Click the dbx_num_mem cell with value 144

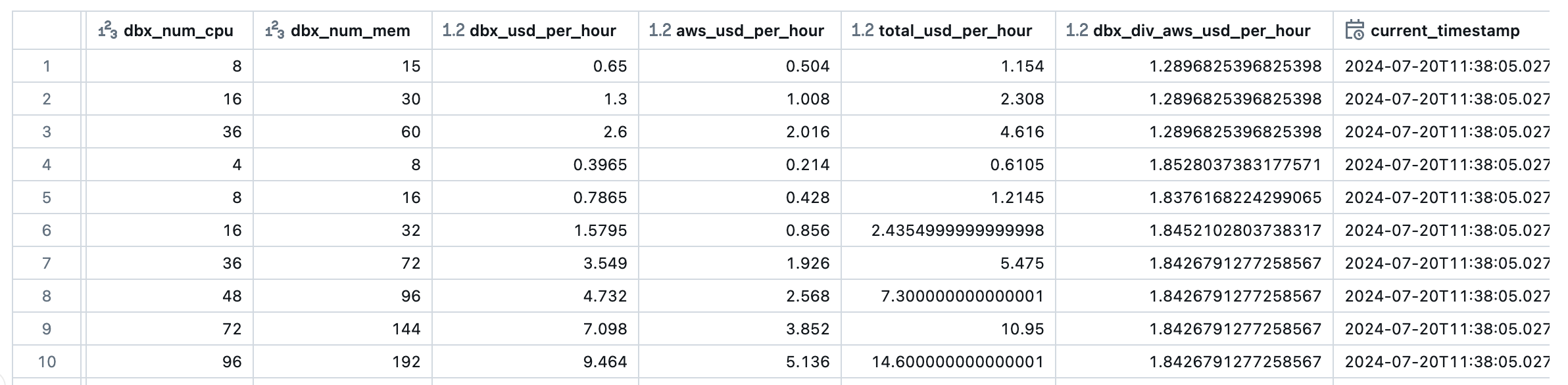point(343,328)
